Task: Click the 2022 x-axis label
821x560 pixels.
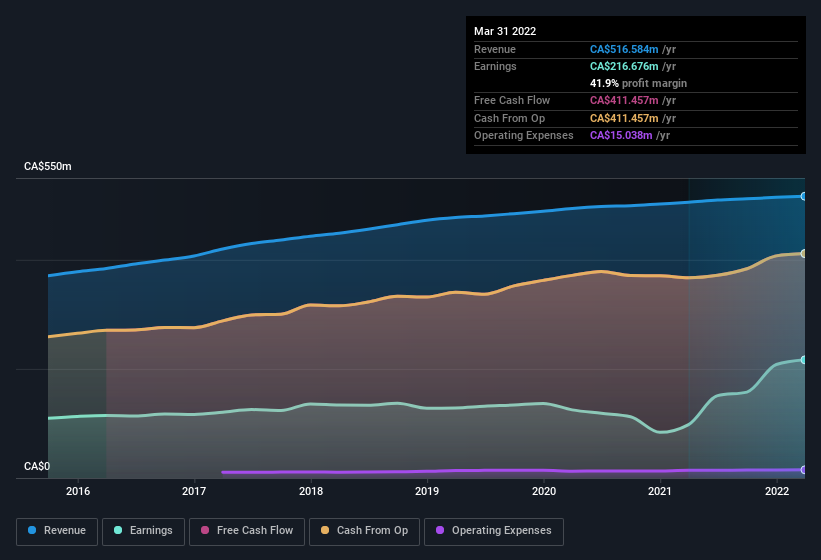Action: [776, 491]
